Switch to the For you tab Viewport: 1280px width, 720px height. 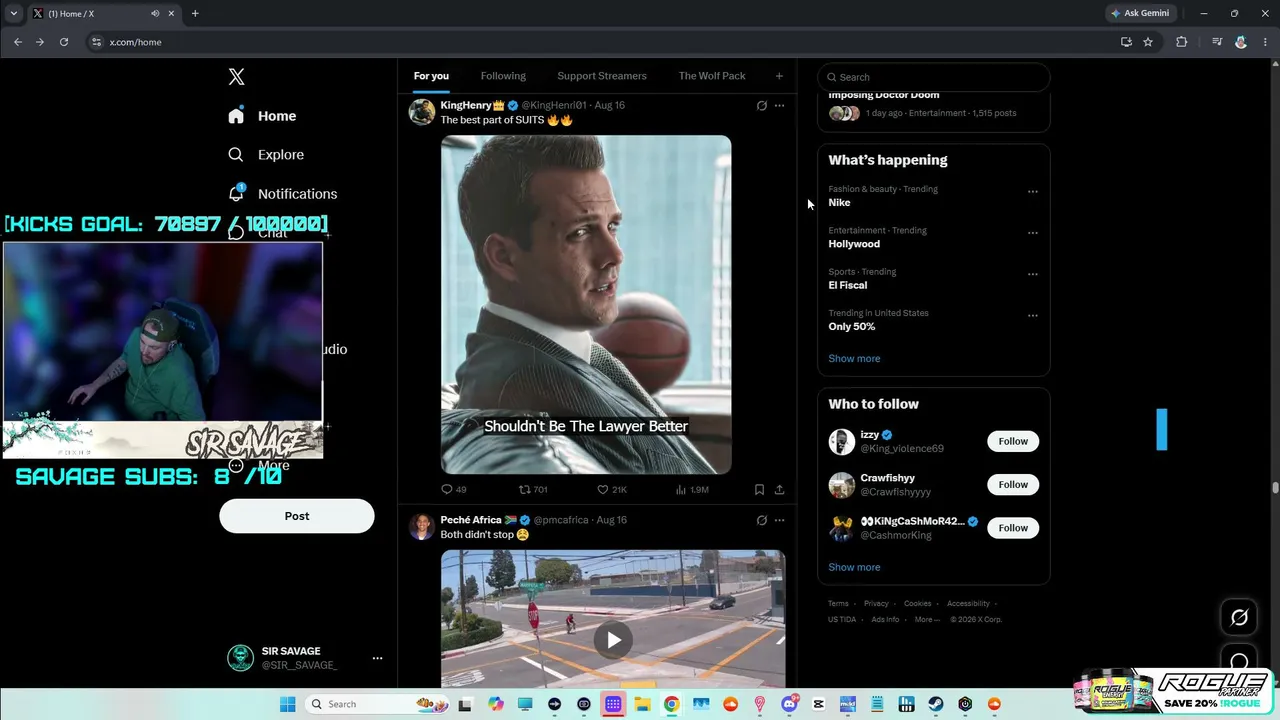pos(431,76)
